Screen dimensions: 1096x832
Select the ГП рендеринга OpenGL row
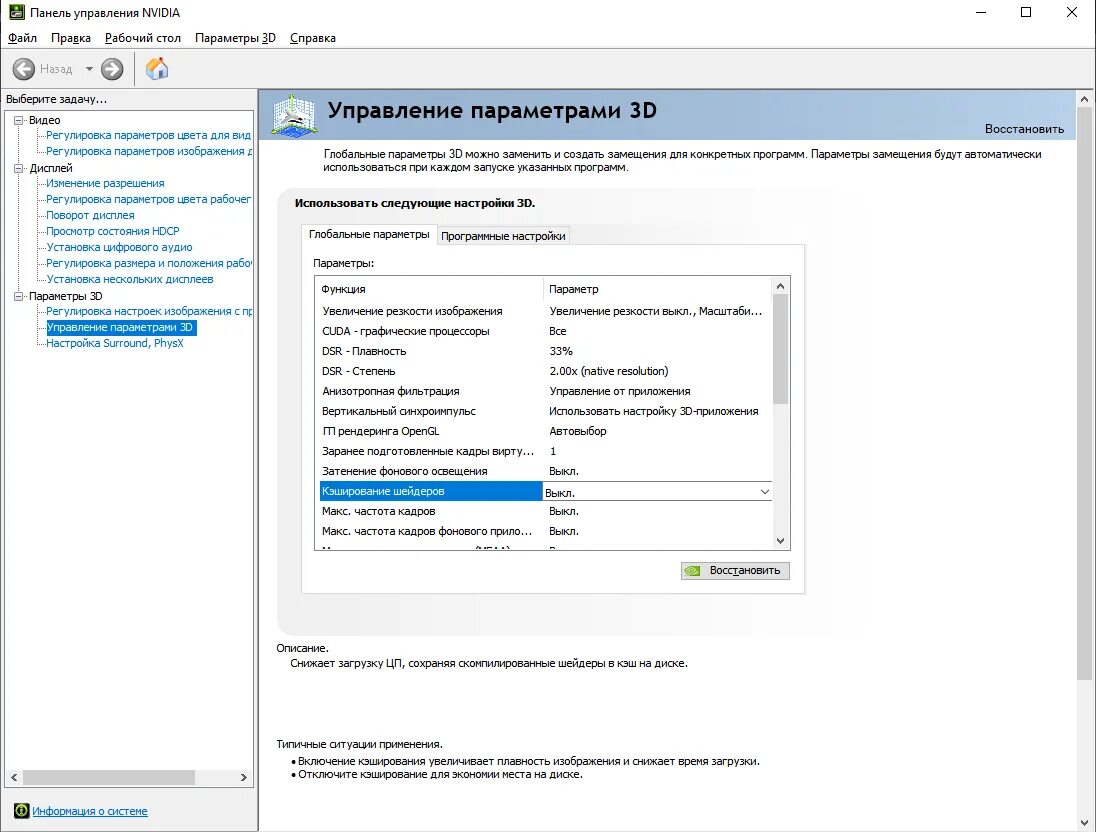coord(545,431)
